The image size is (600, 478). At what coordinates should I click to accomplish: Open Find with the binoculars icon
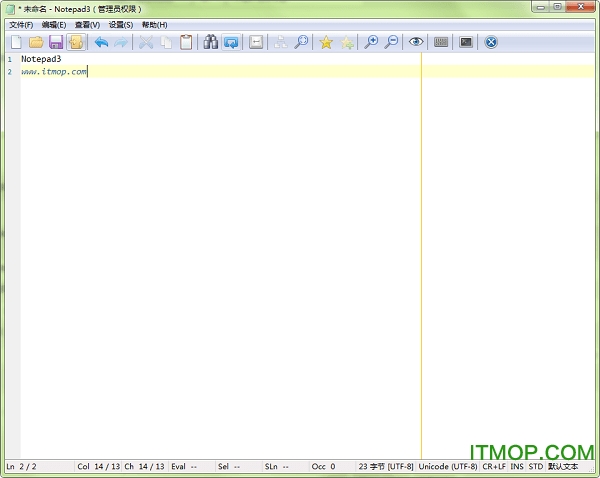(x=210, y=42)
